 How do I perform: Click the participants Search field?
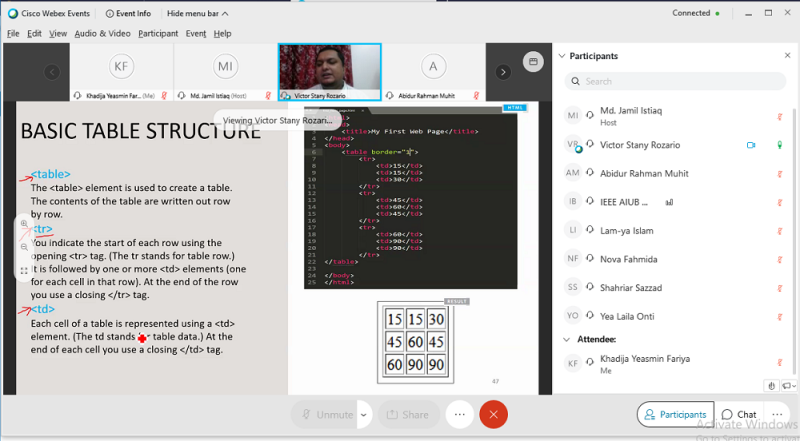(670, 81)
